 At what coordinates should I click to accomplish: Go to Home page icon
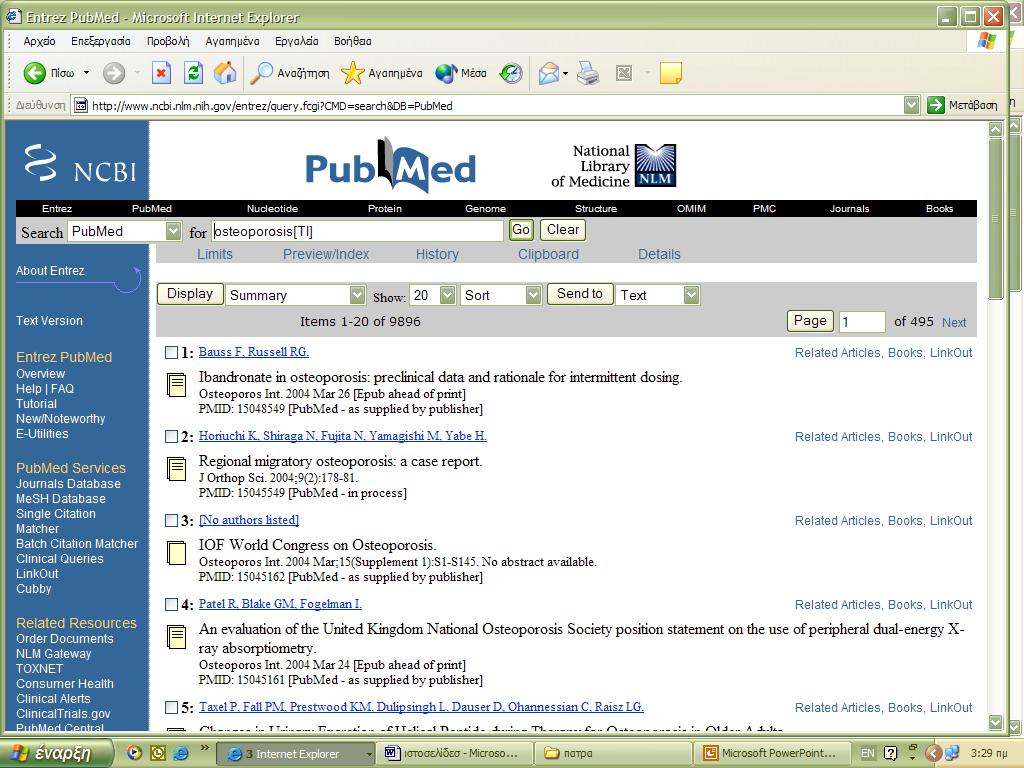click(x=225, y=72)
